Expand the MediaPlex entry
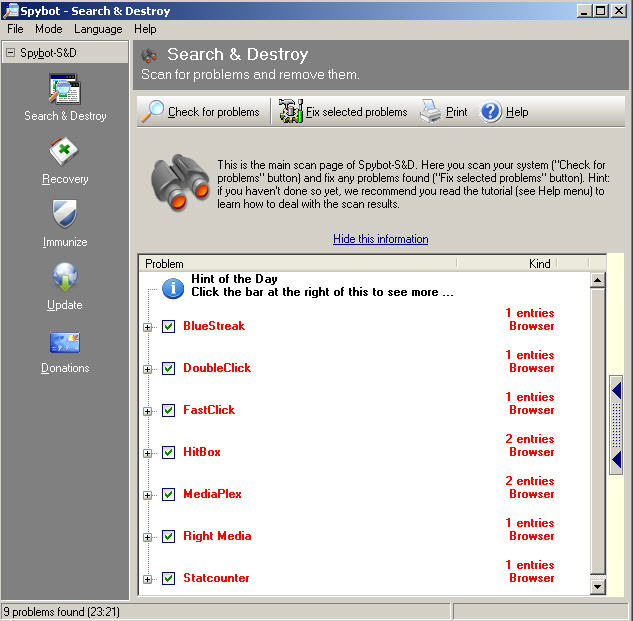633x621 pixels. click(x=148, y=495)
